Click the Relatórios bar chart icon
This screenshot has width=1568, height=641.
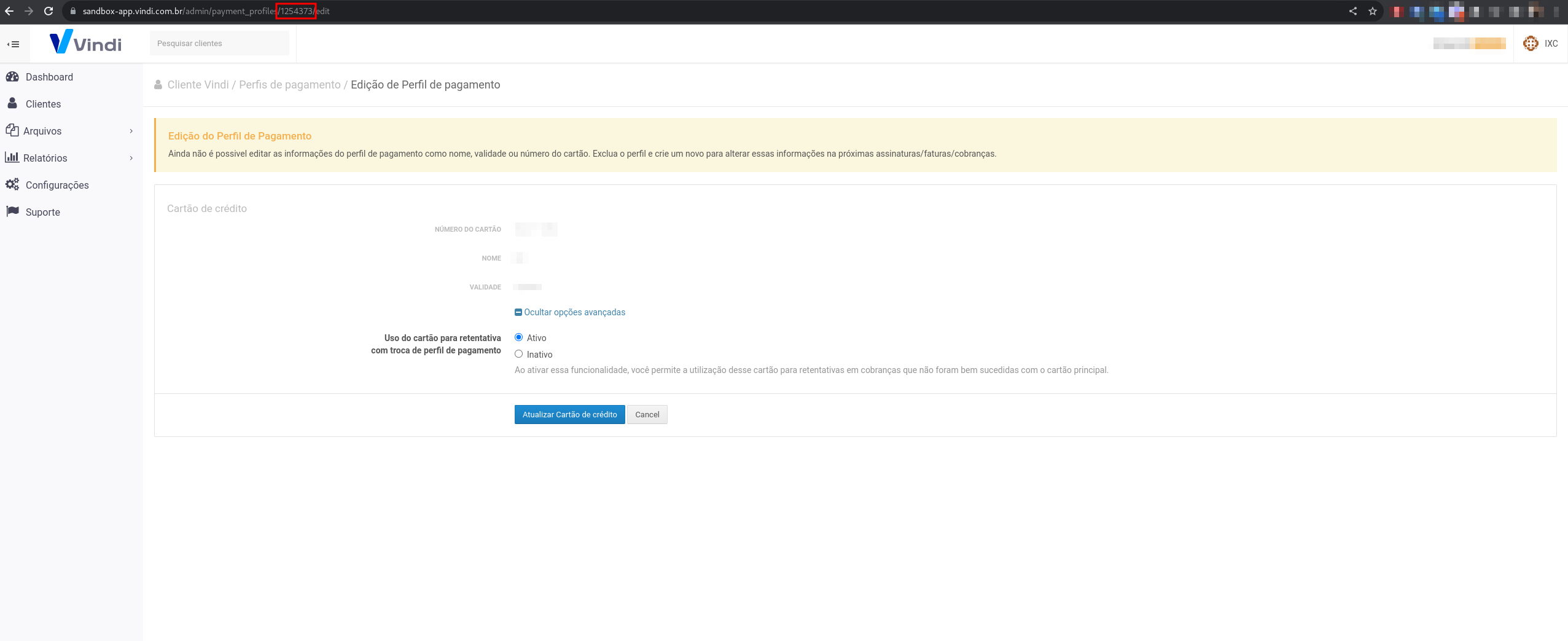click(12, 157)
